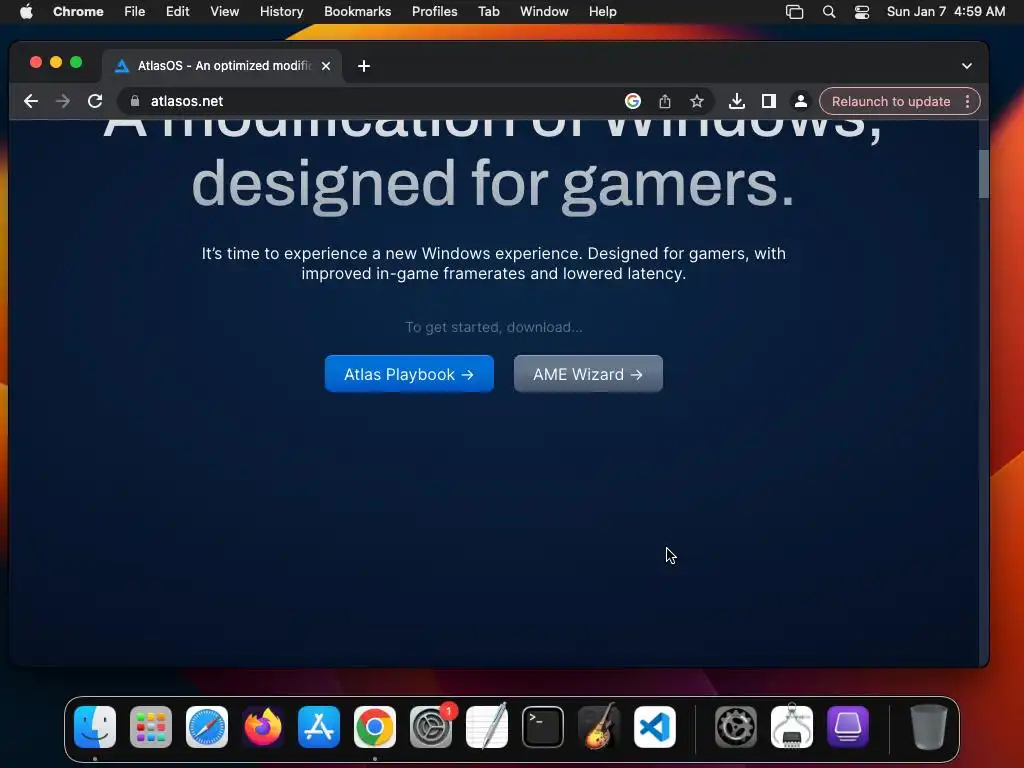Open the Help menu
The width and height of the screenshot is (1024, 768).
coord(602,11)
